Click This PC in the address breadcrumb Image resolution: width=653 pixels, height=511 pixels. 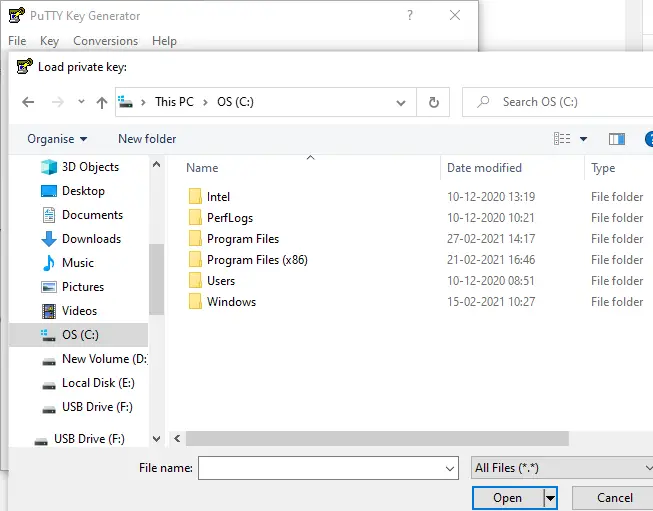coord(174,102)
